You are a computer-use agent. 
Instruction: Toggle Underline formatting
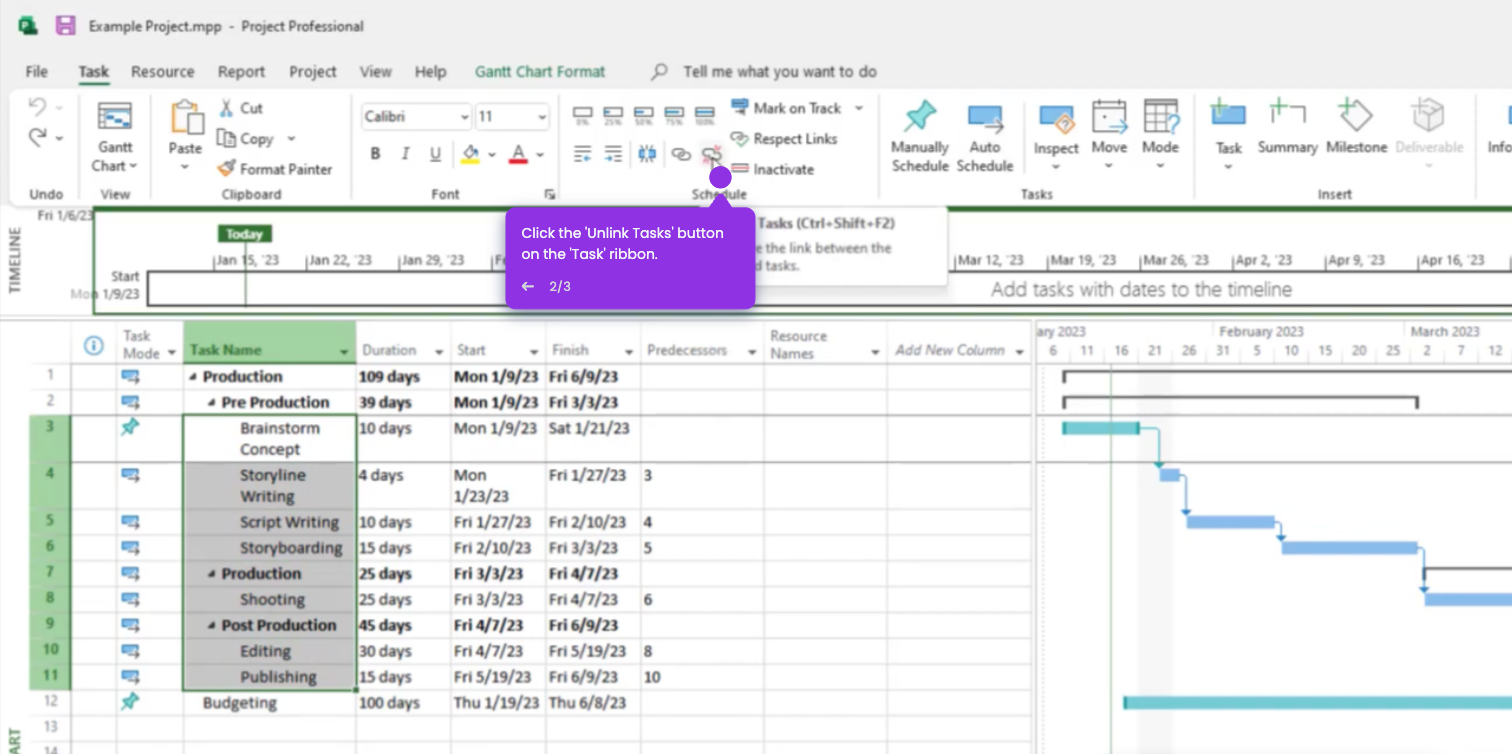[436, 154]
